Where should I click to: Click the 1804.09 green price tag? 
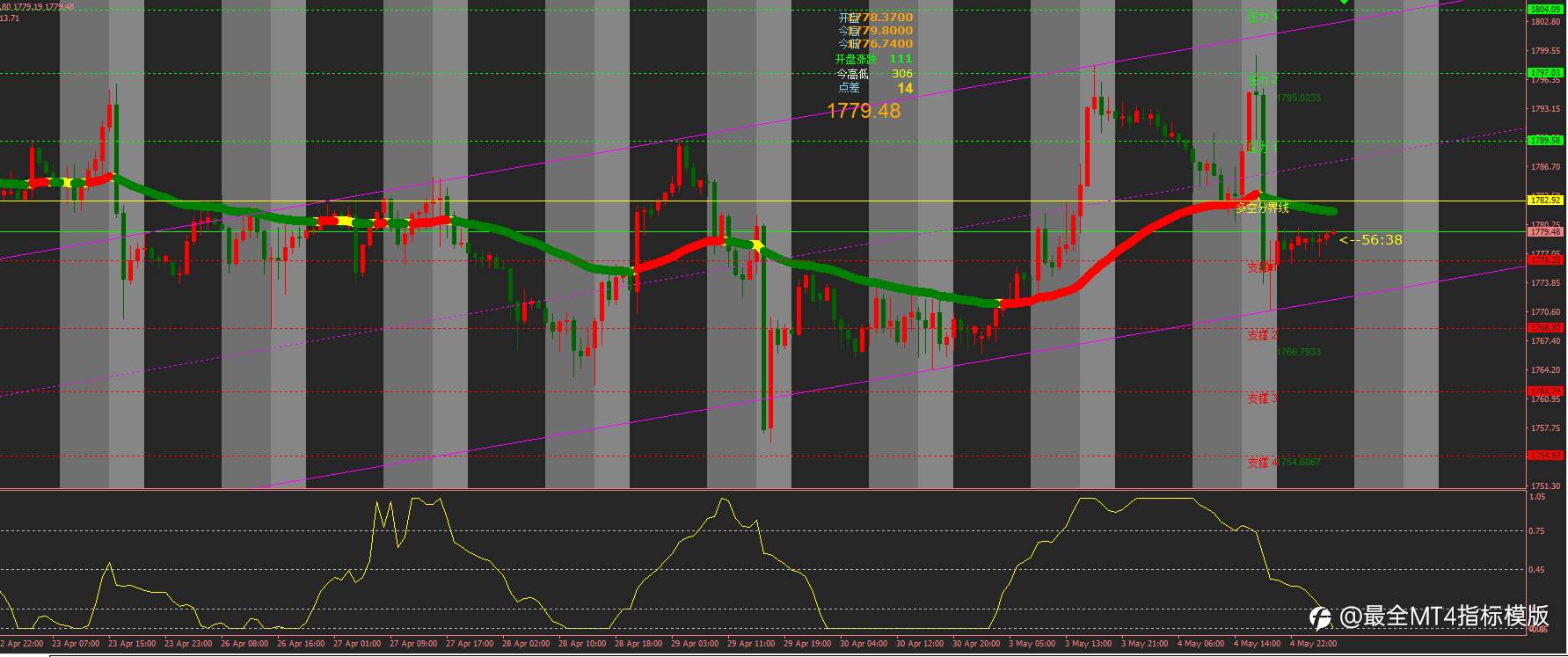1545,9
